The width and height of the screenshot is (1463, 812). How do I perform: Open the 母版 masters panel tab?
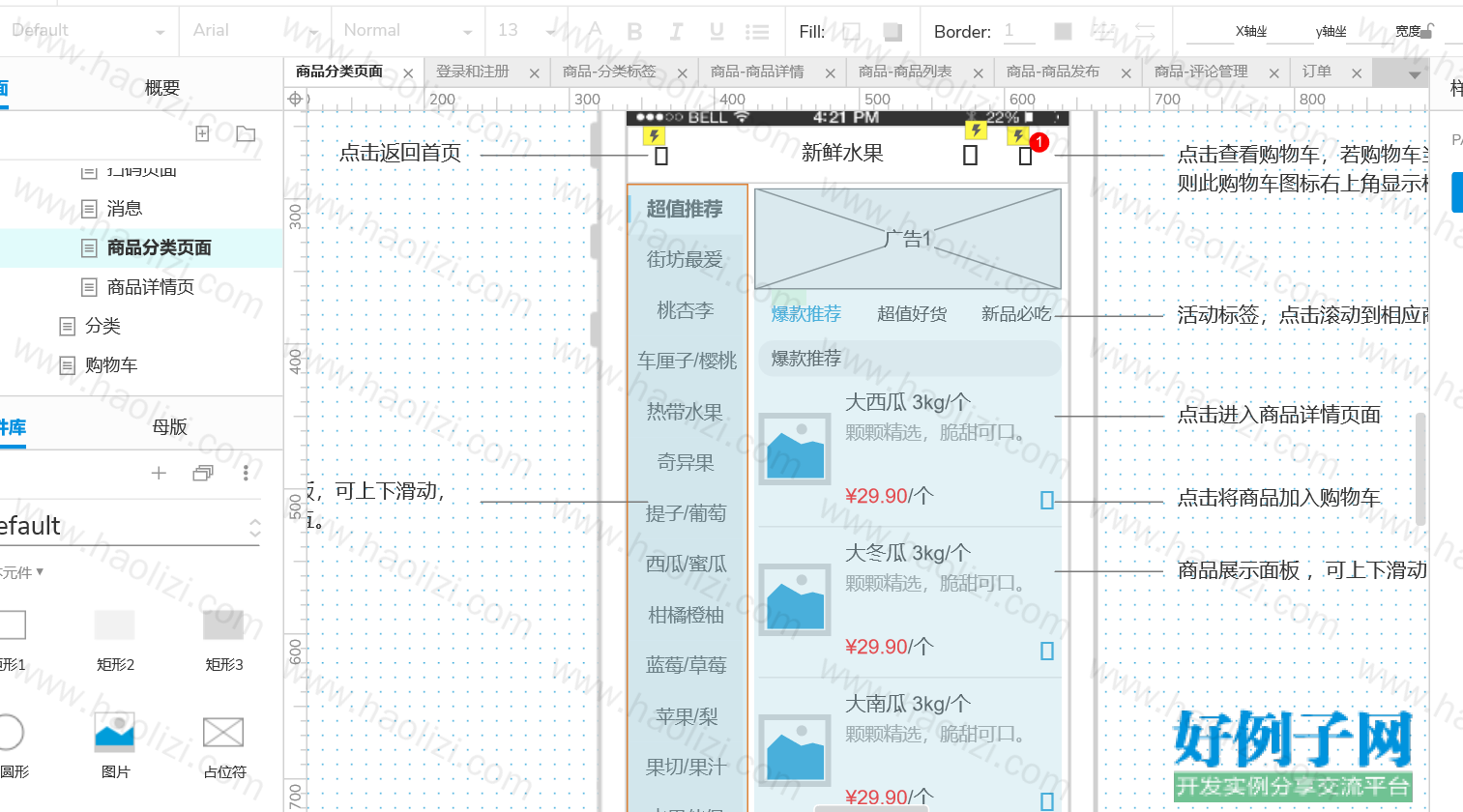pos(169,426)
